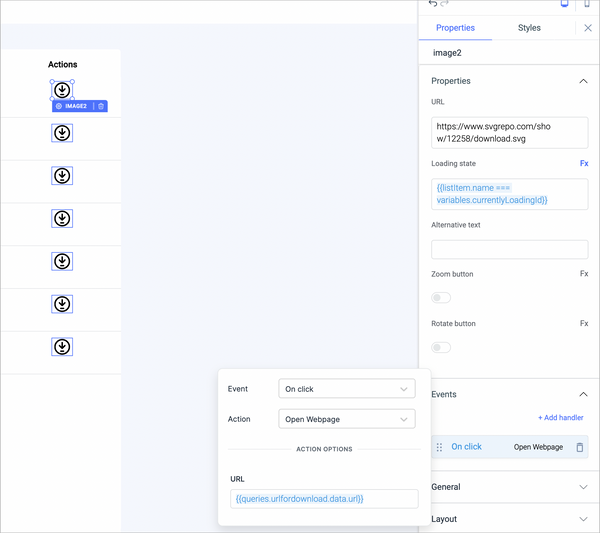Select the Properties tab

click(x=455, y=28)
